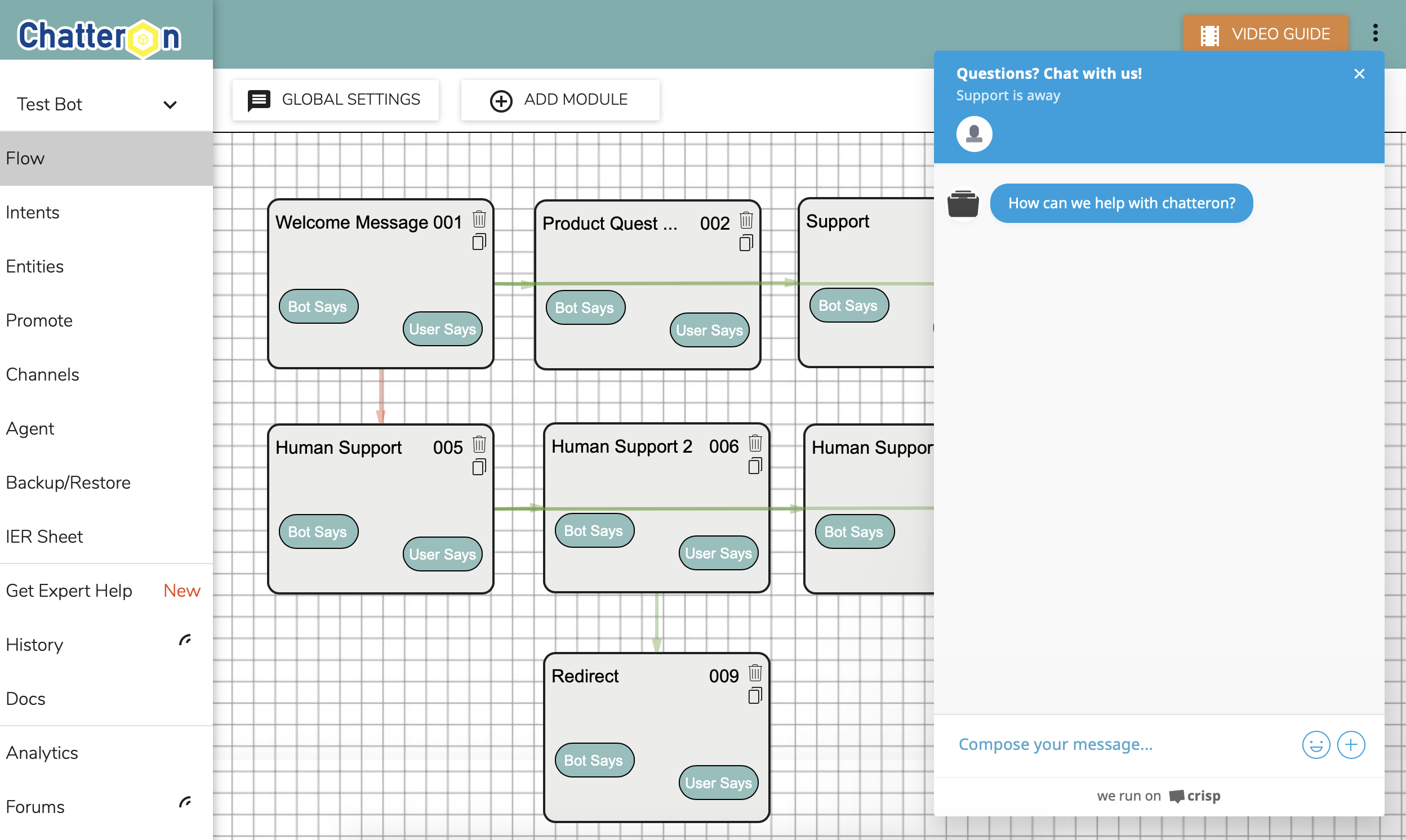This screenshot has height=840, width=1406.
Task: Click User Says button in Redirect 009
Action: click(x=718, y=781)
